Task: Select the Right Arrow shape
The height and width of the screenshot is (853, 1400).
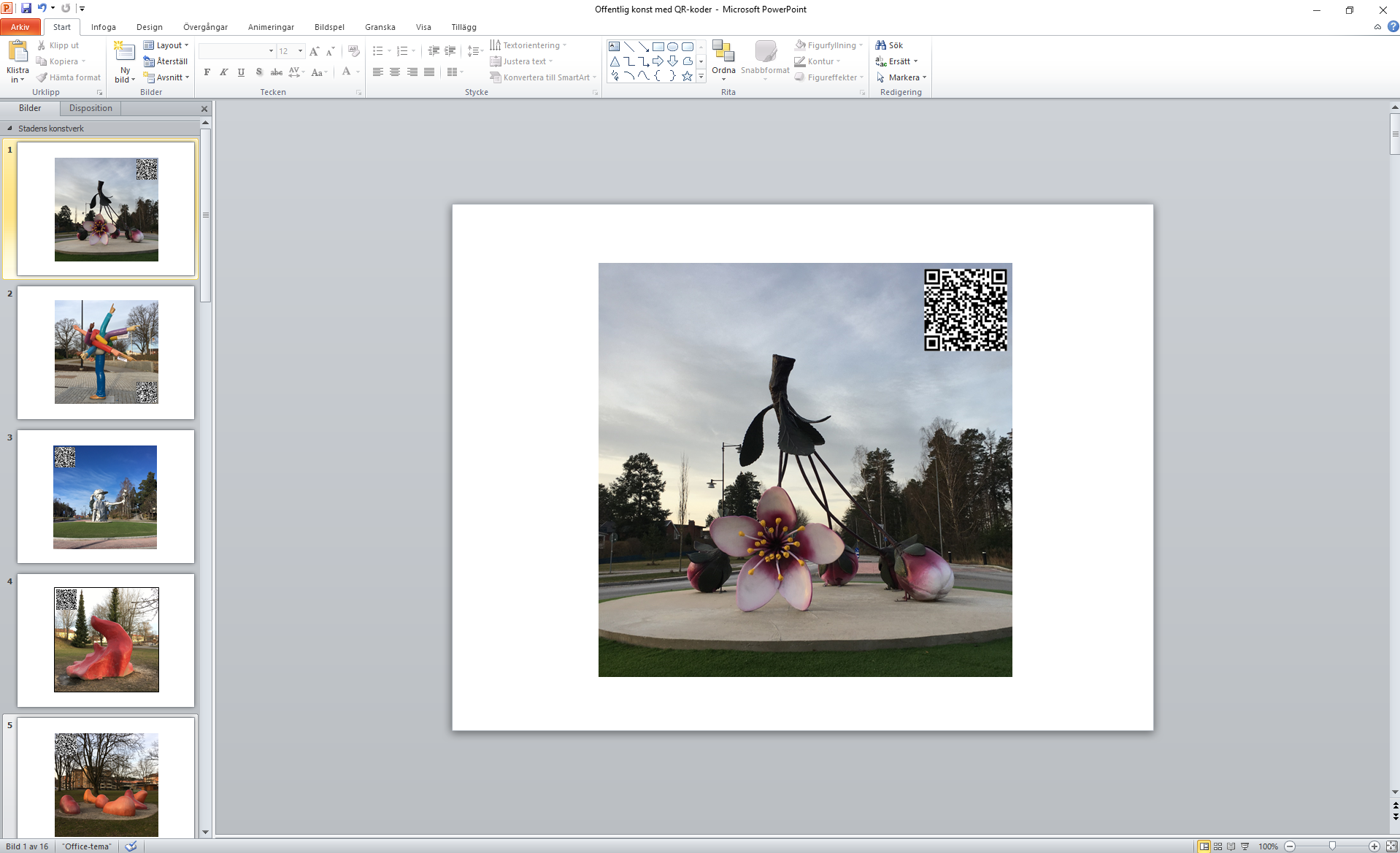Action: pos(658,61)
